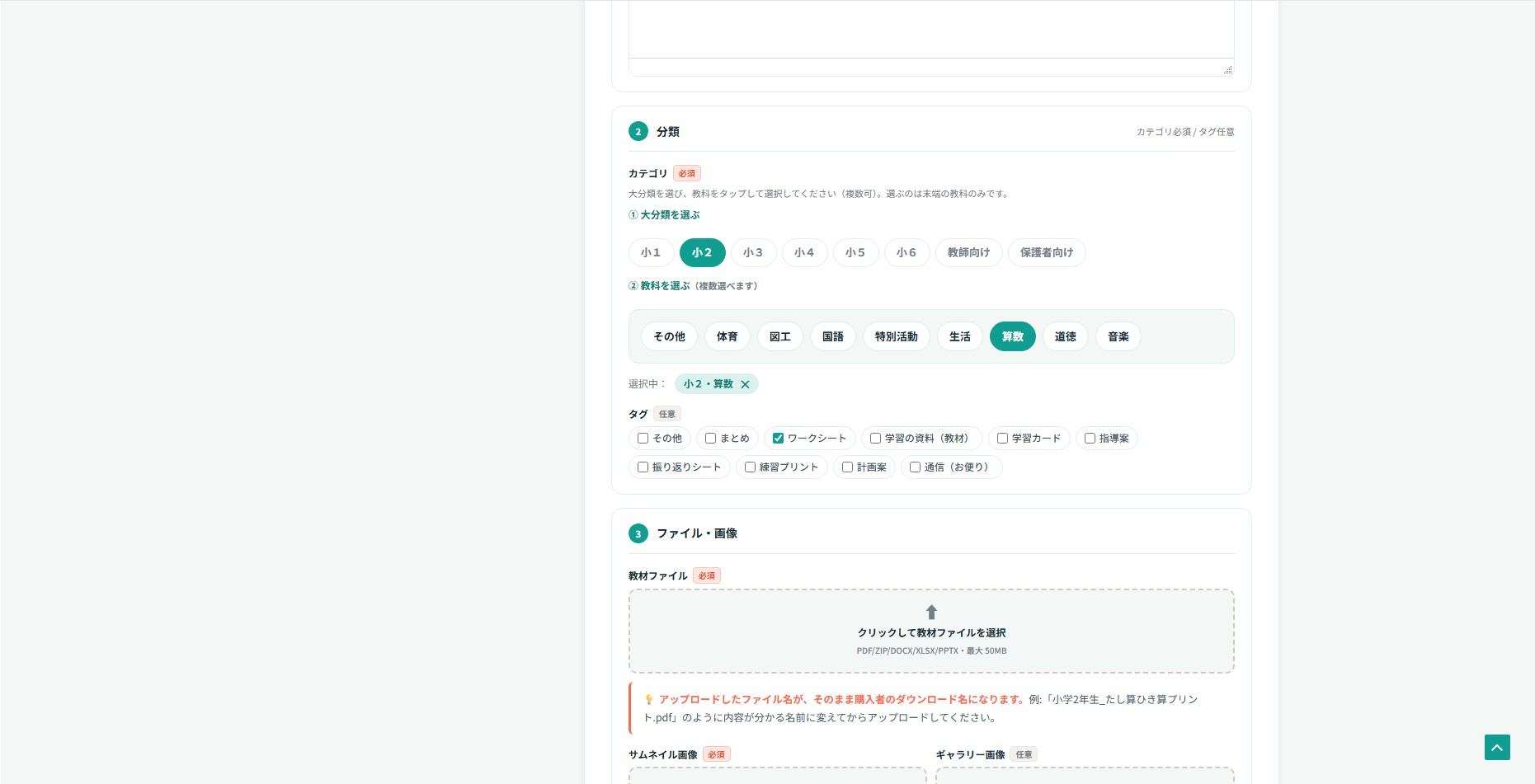Click the カテゴリ field label
1535x784 pixels.
tap(647, 174)
